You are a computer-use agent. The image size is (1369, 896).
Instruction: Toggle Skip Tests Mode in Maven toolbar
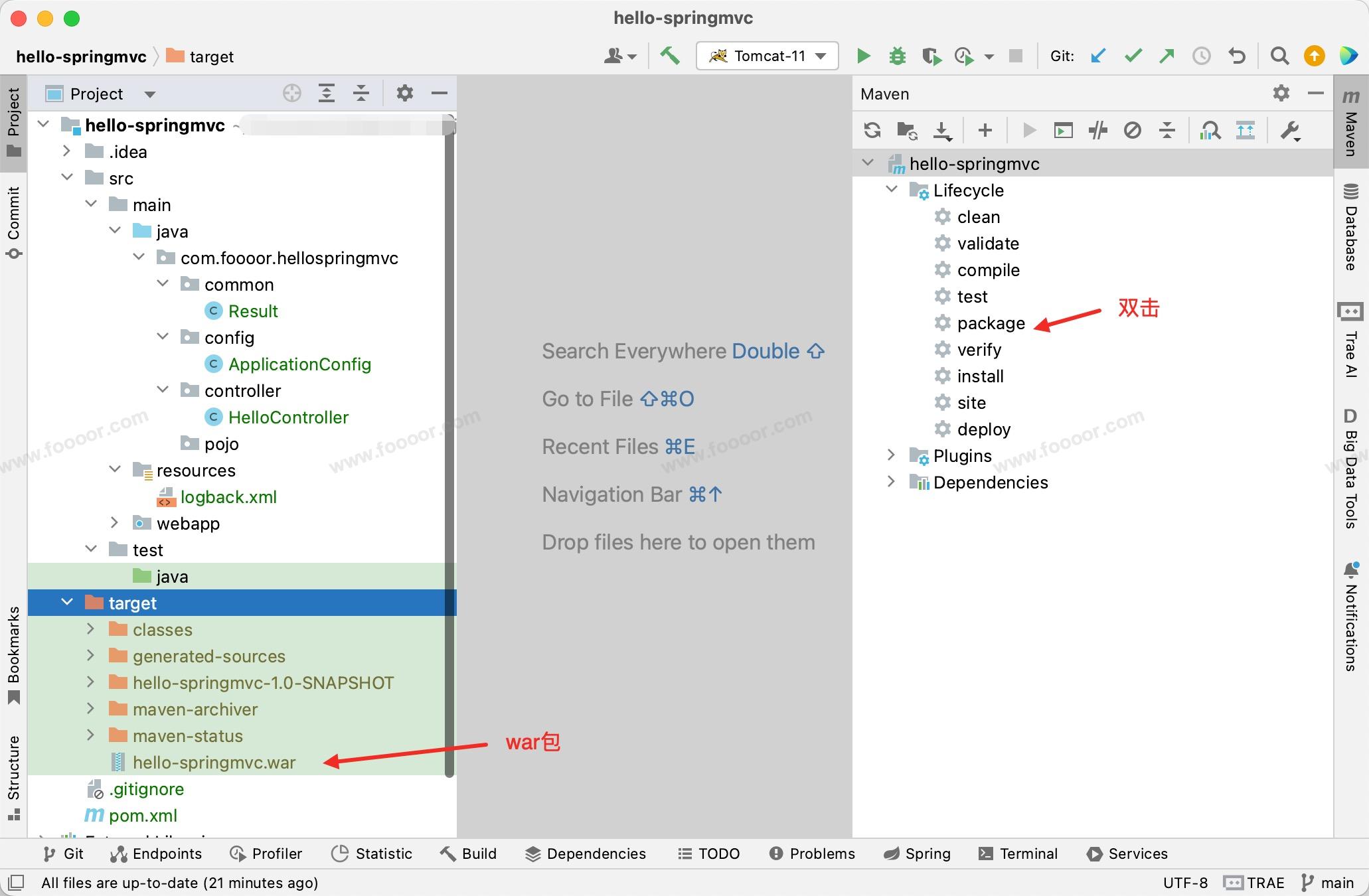click(x=1133, y=130)
